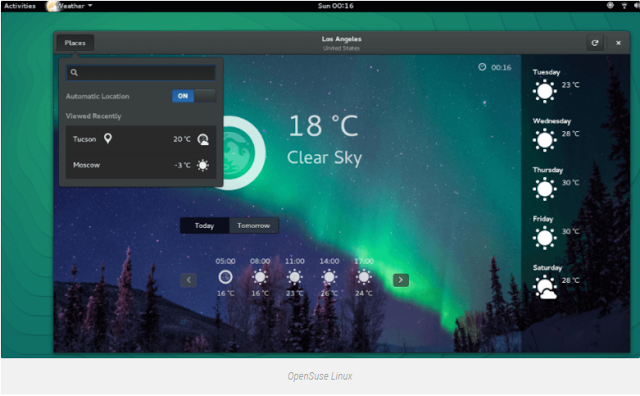Select Moscow from Viewed Recently
The width and height of the screenshot is (640, 396).
click(141, 165)
